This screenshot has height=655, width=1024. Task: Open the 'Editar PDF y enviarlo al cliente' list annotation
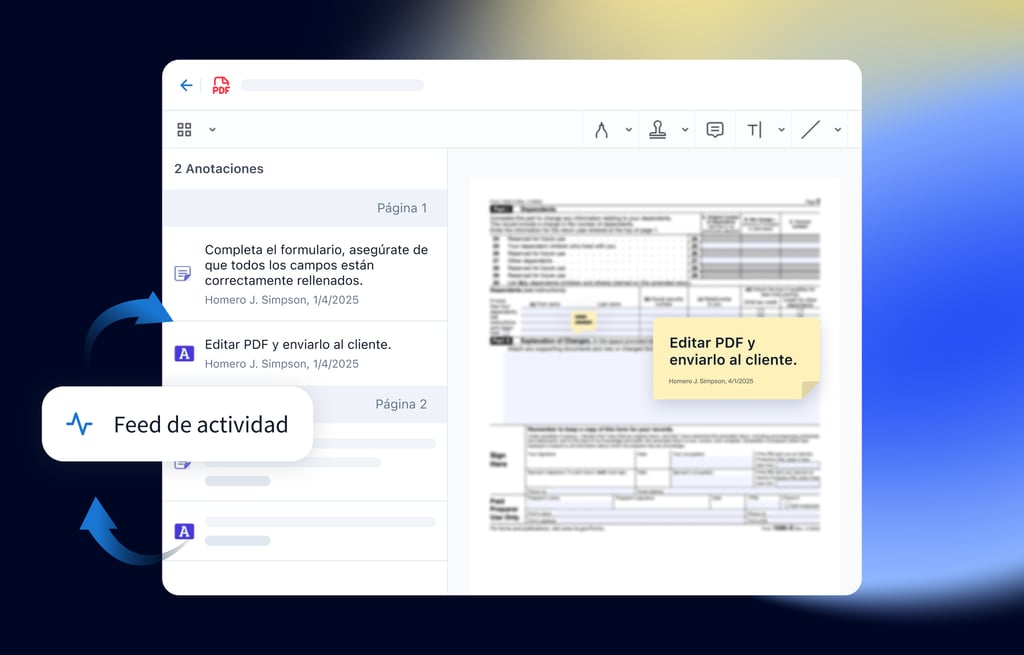tap(297, 345)
